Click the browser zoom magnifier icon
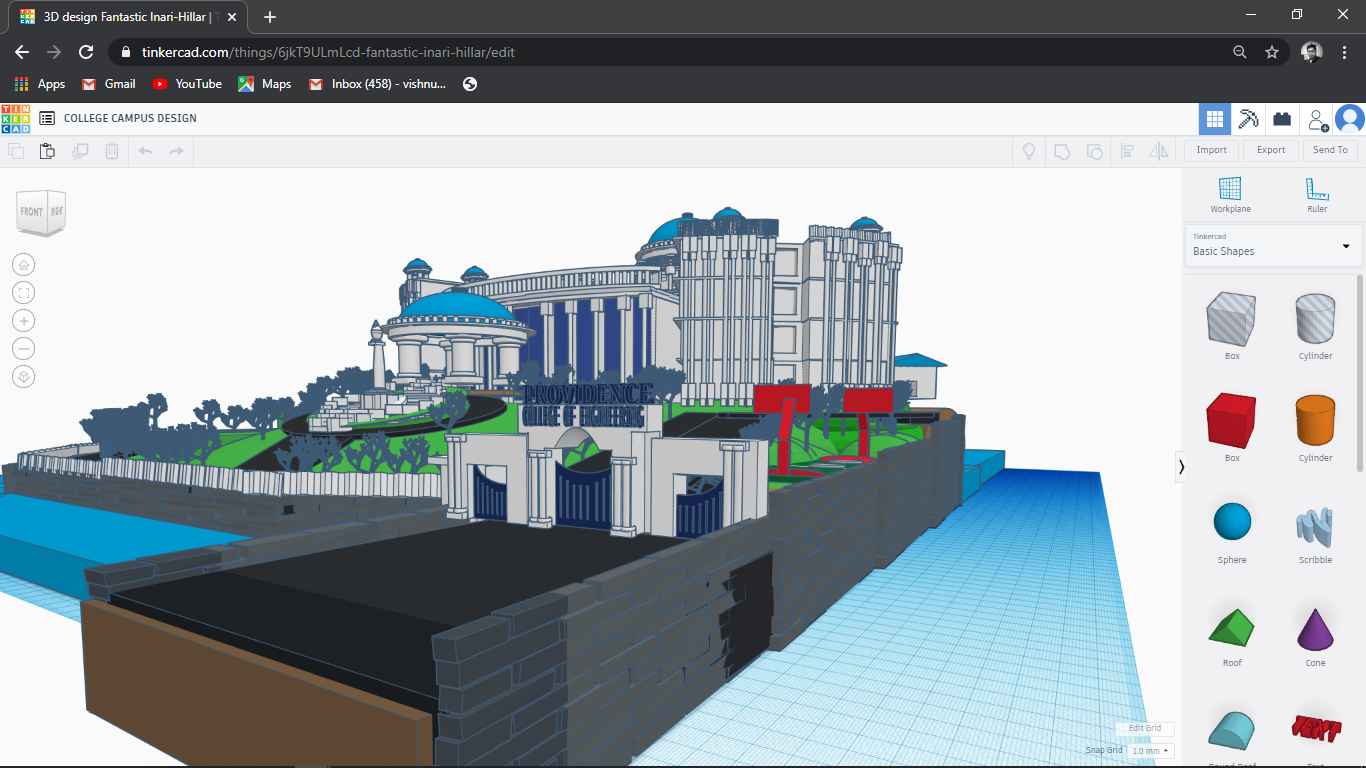The height and width of the screenshot is (768, 1366). pos(1240,52)
